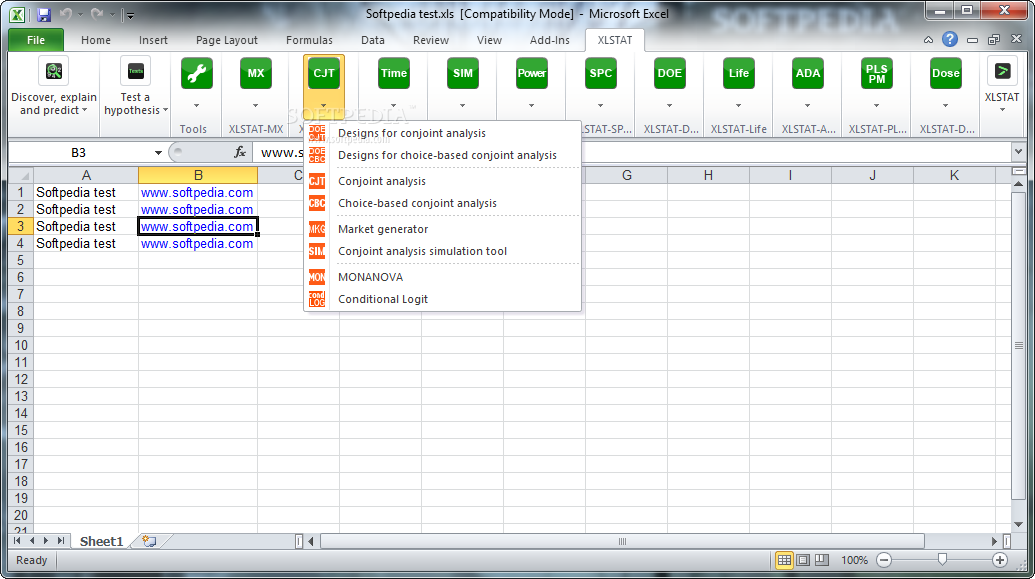
Task: Click the Undo icon
Action: tap(65, 14)
